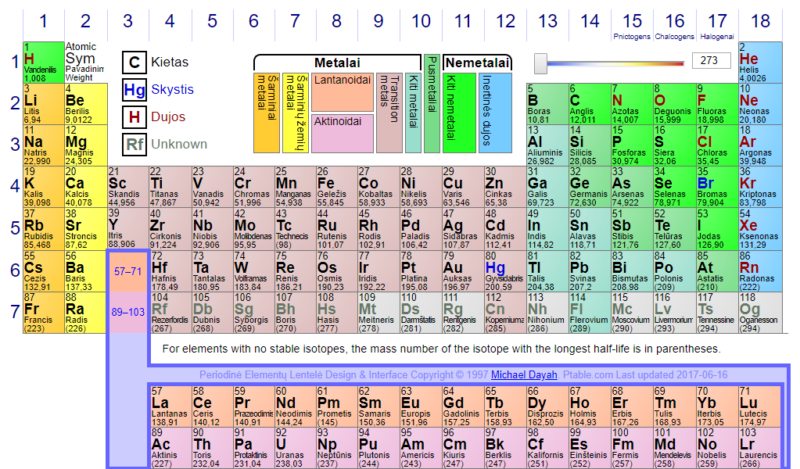The height and width of the screenshot is (469, 800).
Task: Click the Helium (He) element cell
Action: (x=756, y=64)
